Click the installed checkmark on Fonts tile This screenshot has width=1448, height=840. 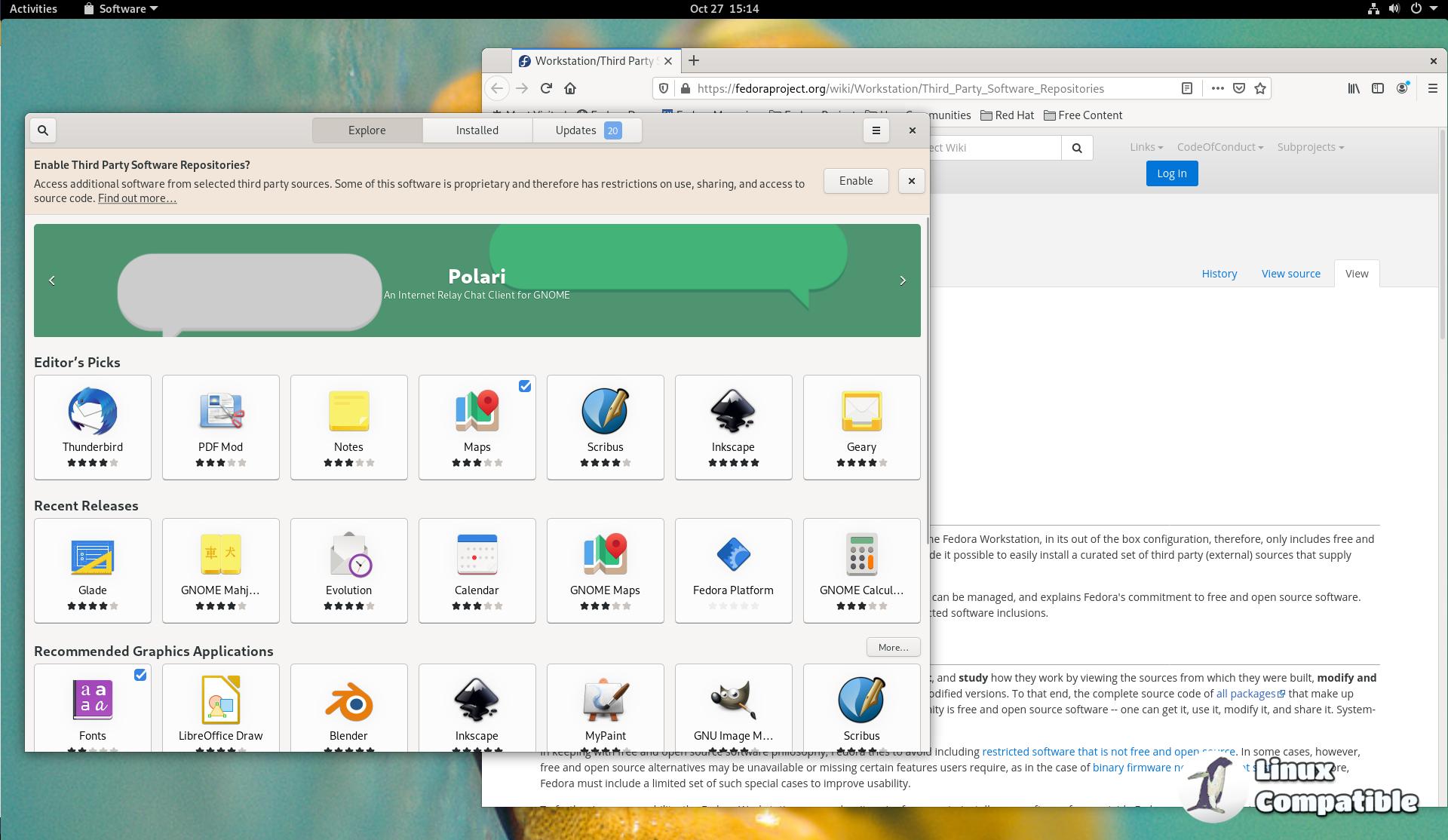click(140, 675)
